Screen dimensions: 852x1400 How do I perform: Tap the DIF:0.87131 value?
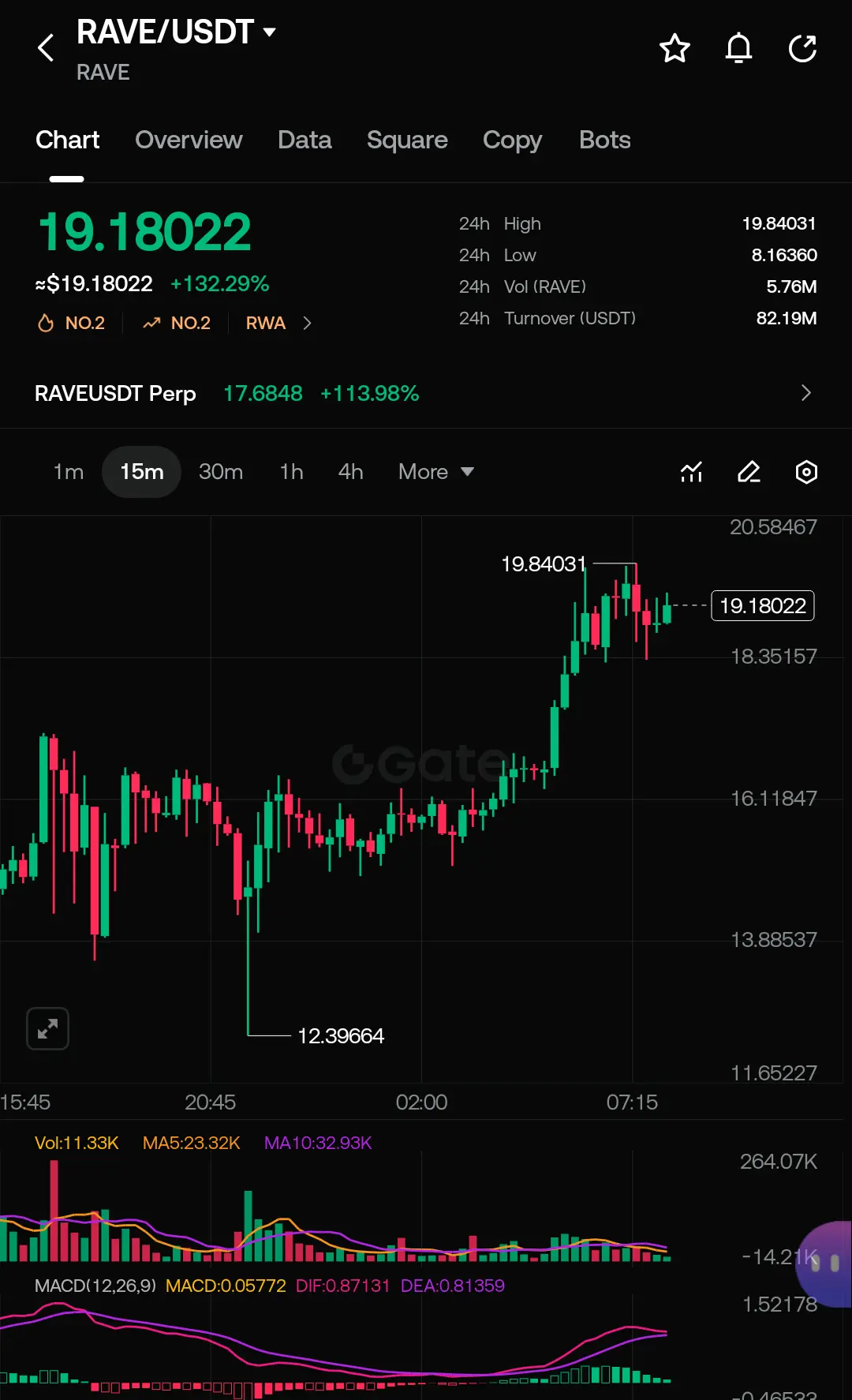(342, 1286)
